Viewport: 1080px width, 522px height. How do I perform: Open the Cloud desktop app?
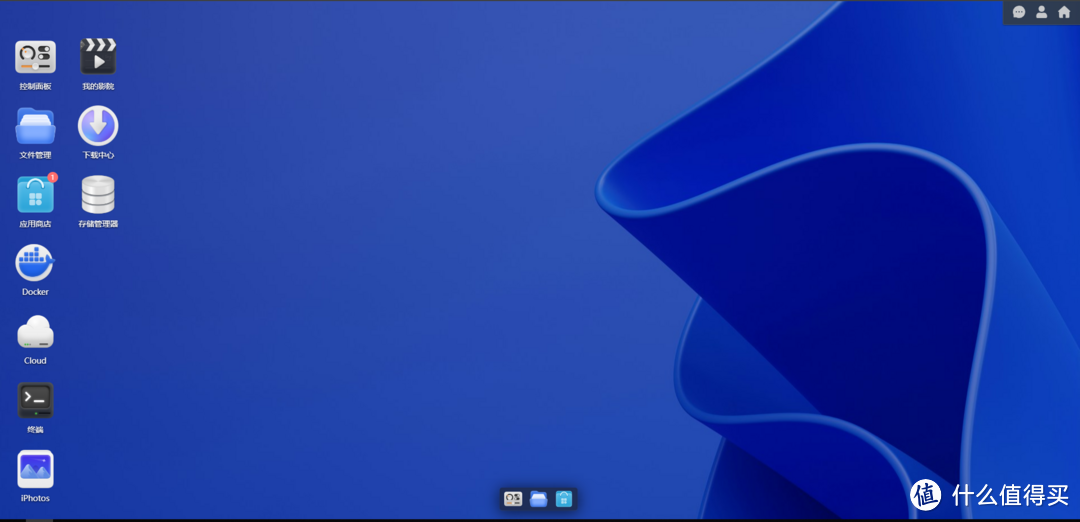tap(35, 332)
